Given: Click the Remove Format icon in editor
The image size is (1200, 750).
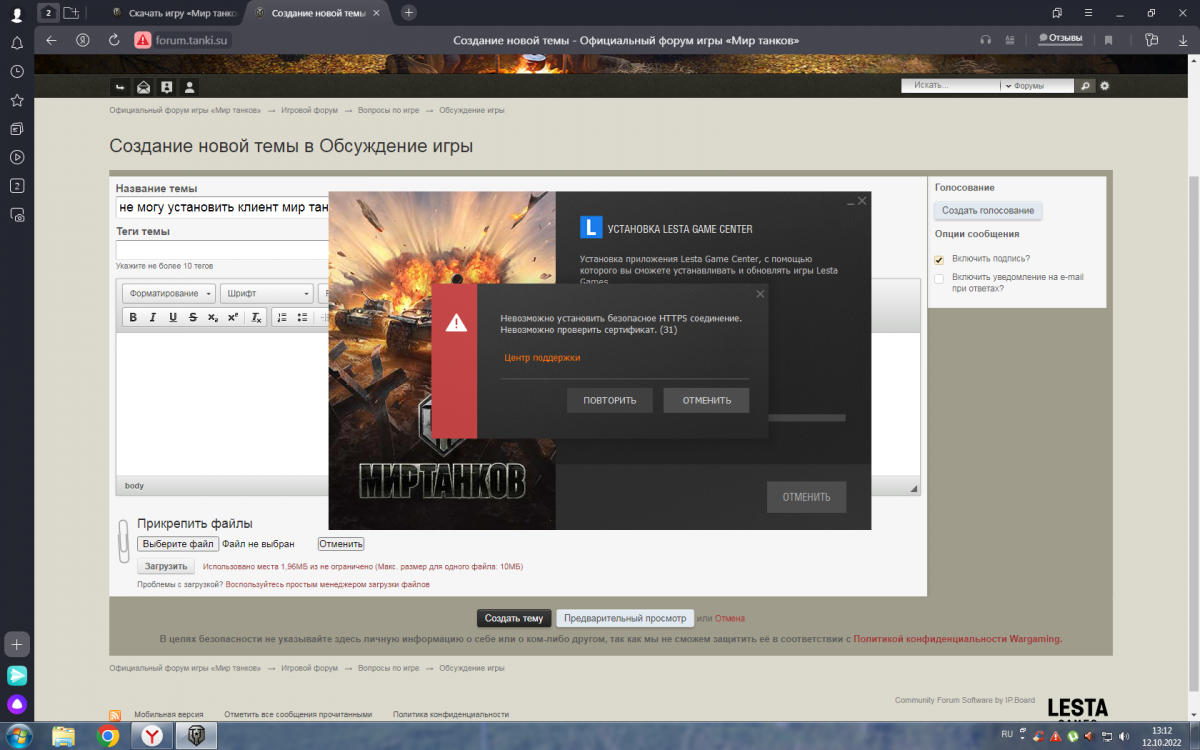Looking at the screenshot, I should pos(256,317).
